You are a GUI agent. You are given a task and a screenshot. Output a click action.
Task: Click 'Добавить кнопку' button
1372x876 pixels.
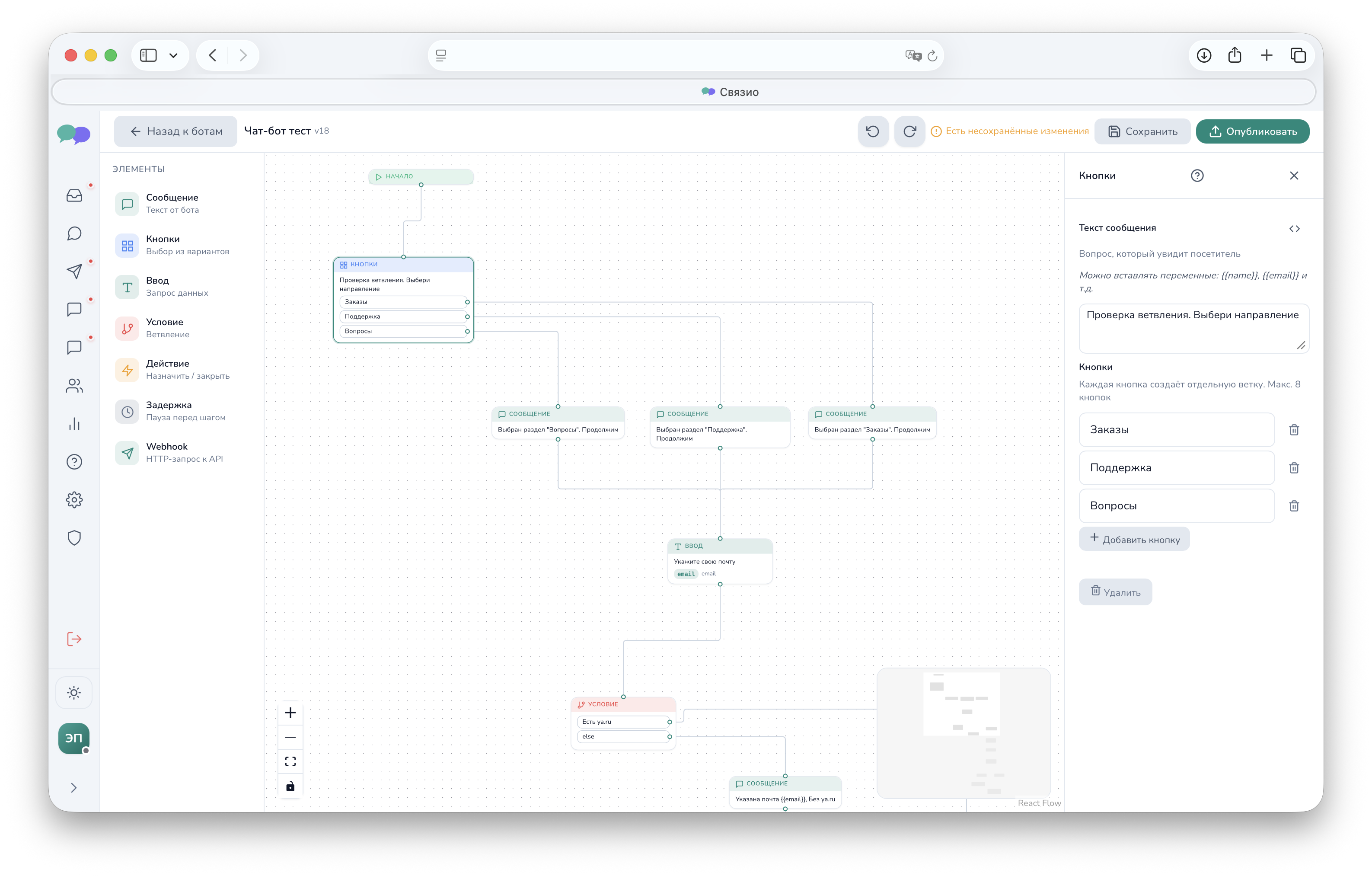(x=1133, y=539)
